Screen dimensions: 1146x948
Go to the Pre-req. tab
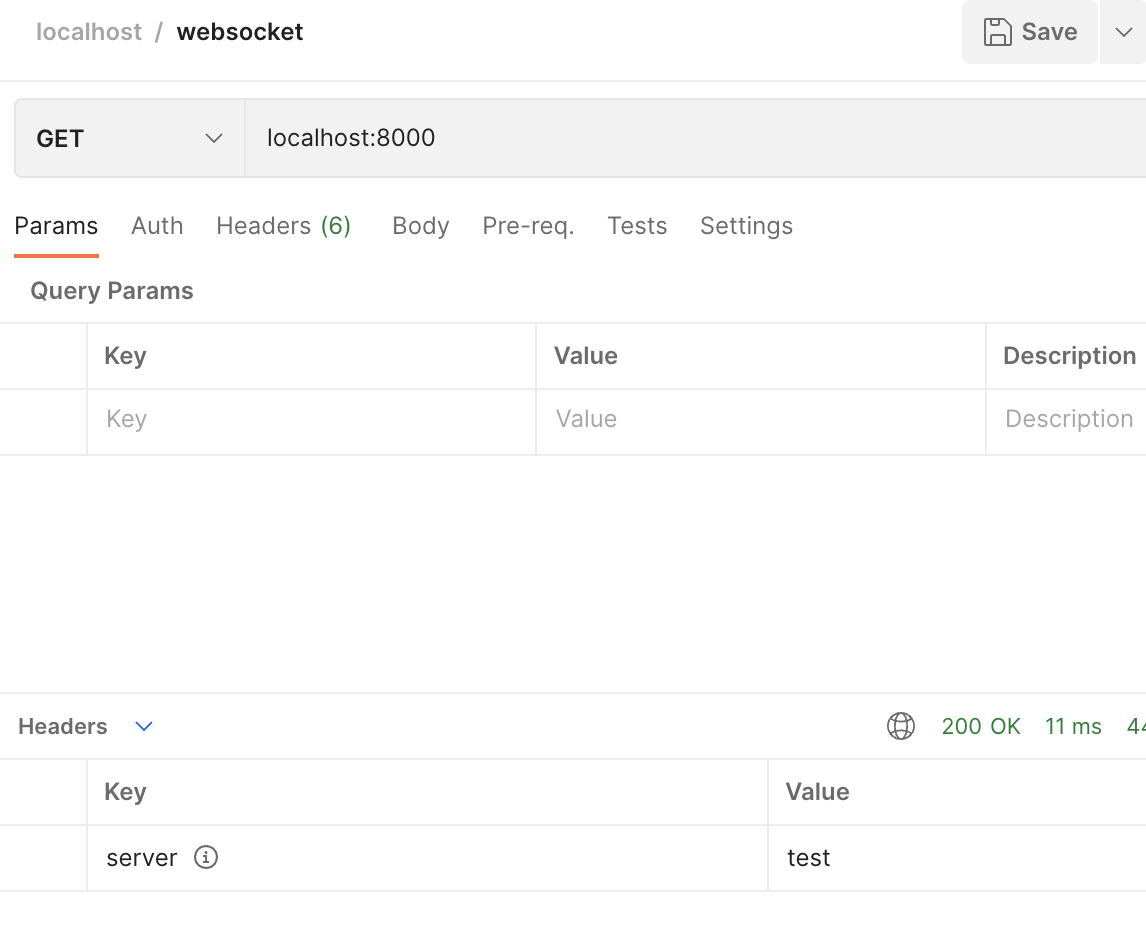pyautogui.click(x=528, y=226)
